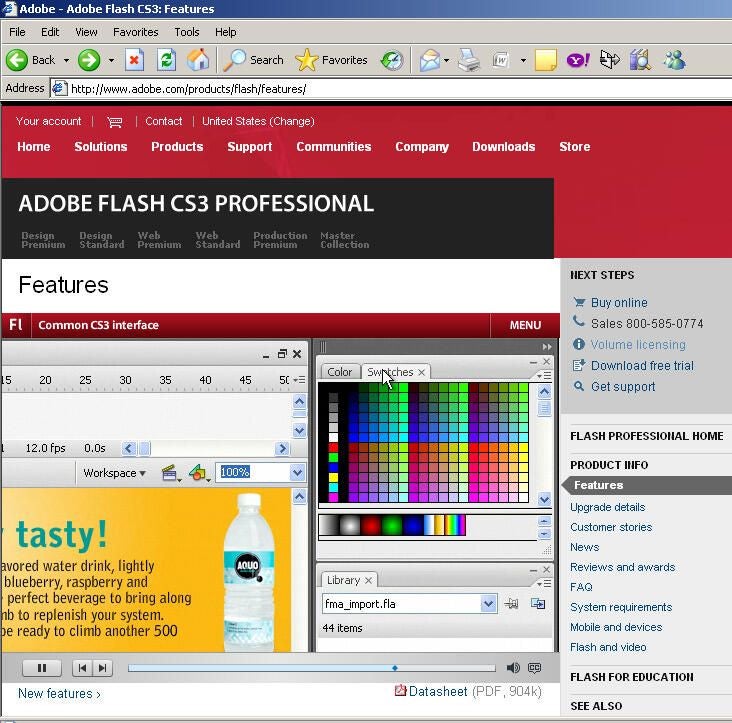Pick the green radial gradient swatch
732x723 pixels.
pyautogui.click(x=392, y=526)
